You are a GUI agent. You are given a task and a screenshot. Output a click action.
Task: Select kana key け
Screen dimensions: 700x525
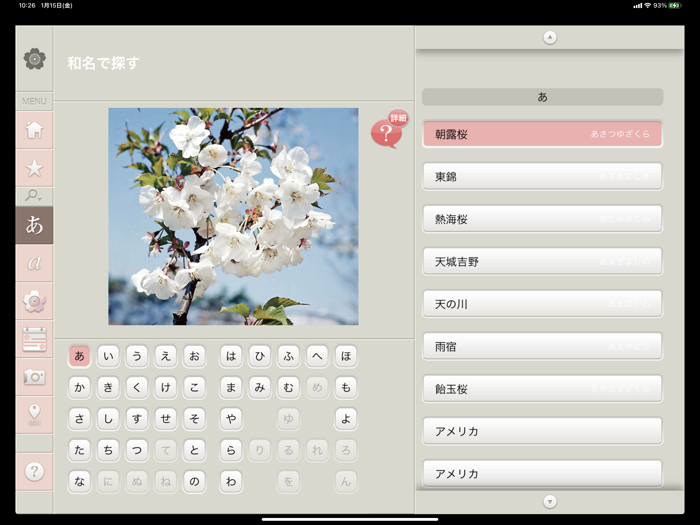coord(166,387)
